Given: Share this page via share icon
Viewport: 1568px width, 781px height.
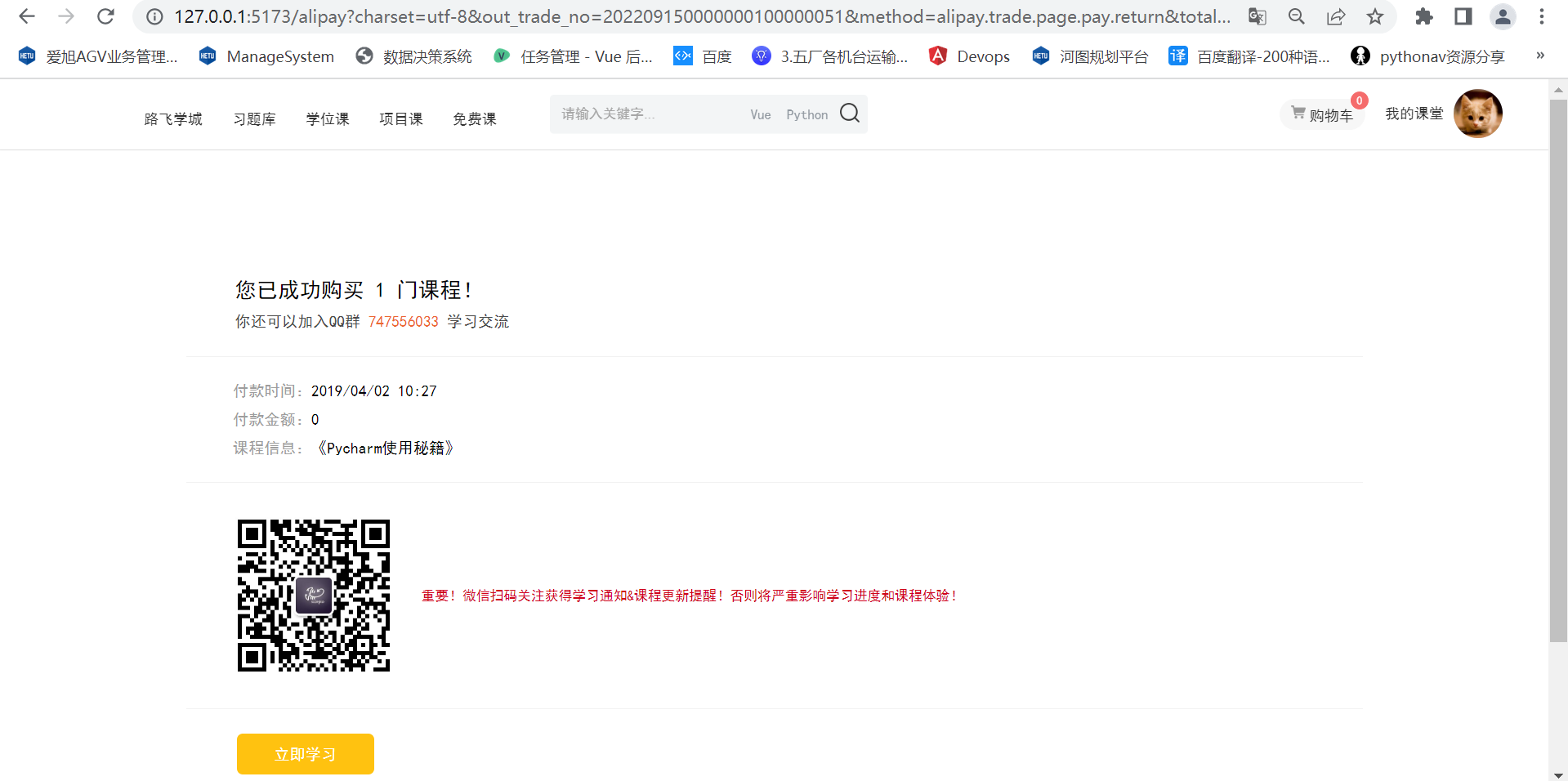Looking at the screenshot, I should [x=1336, y=16].
